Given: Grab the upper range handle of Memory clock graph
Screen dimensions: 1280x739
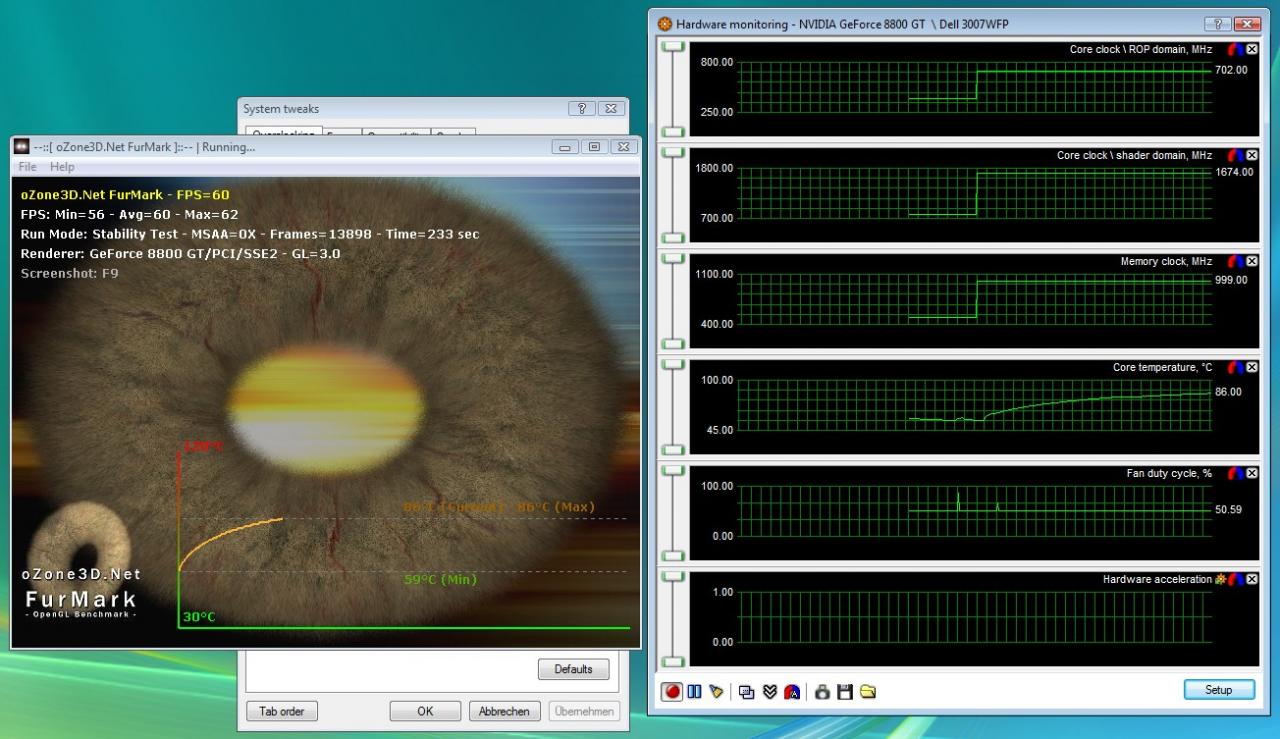Looking at the screenshot, I should pos(672,258).
